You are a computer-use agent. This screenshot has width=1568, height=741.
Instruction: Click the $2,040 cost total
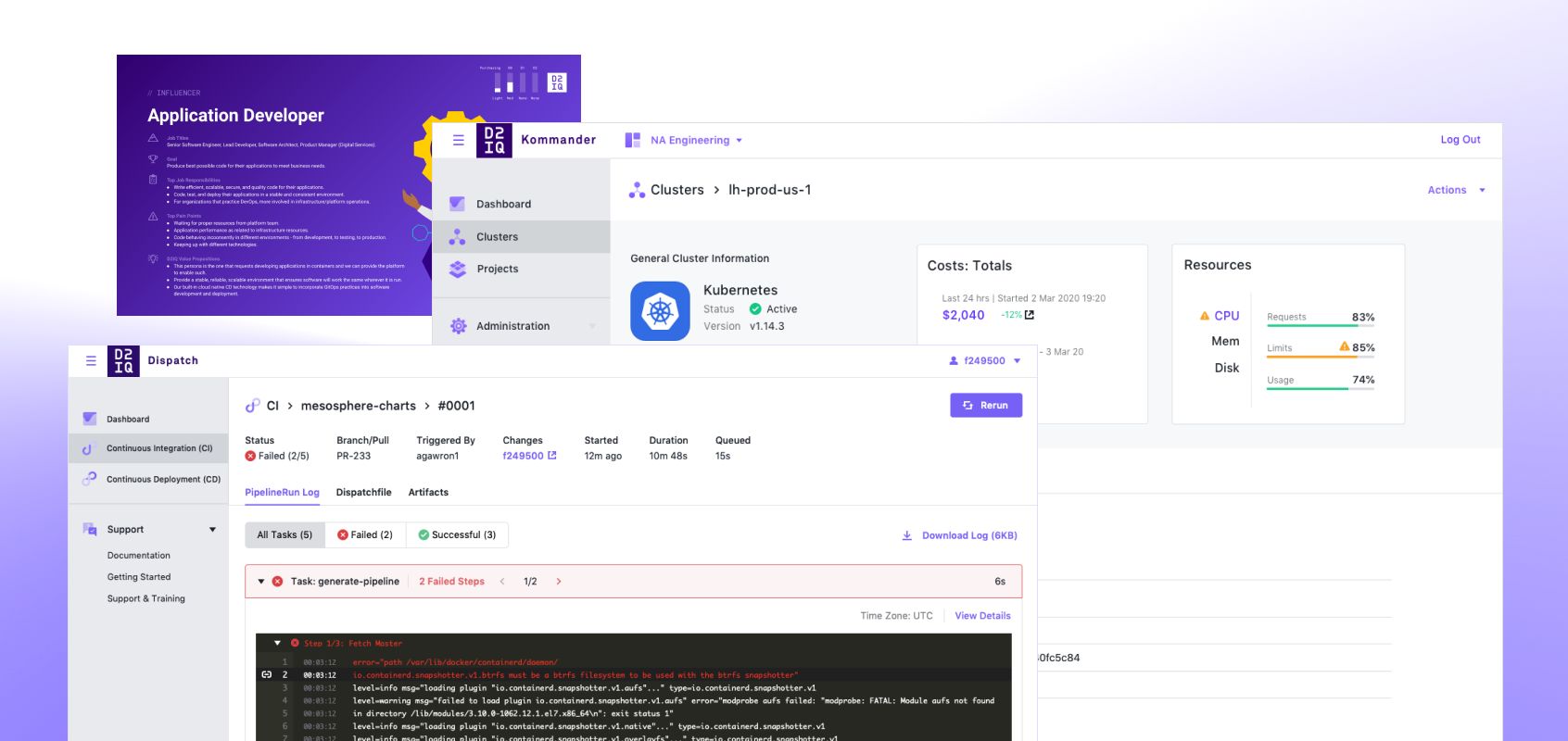(x=963, y=315)
